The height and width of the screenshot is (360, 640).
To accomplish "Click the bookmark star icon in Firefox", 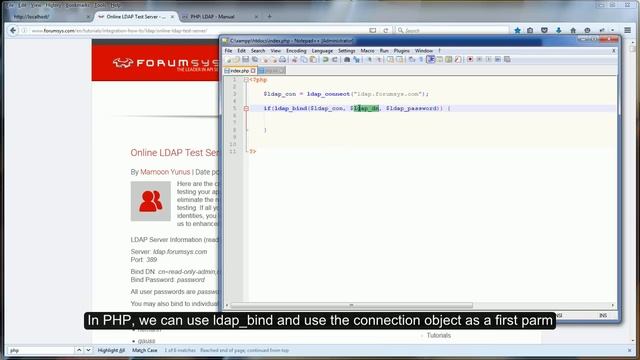I will pyautogui.click(x=517, y=31).
